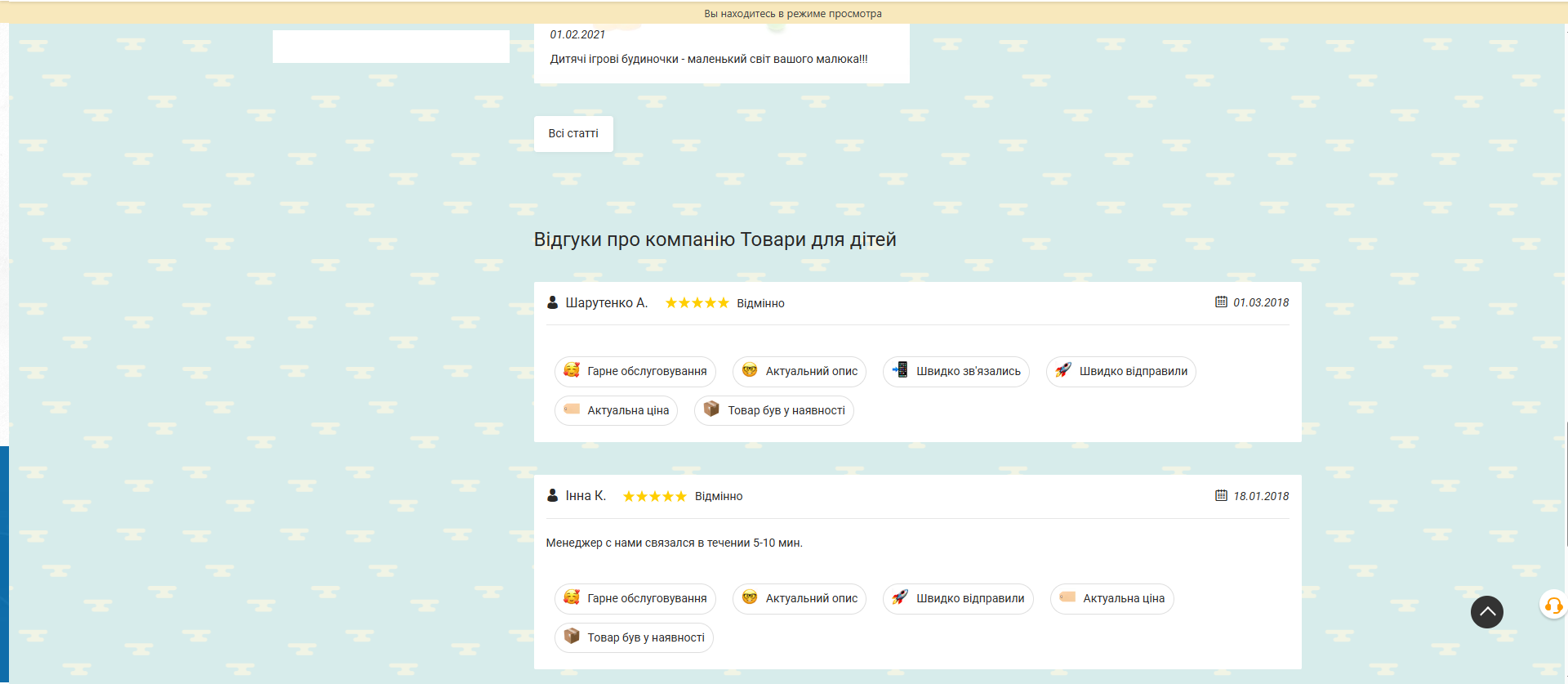Viewport: 1568px width, 684px height.
Task: Click the calendar icon next to 18.01.2018
Action: tap(1221, 495)
